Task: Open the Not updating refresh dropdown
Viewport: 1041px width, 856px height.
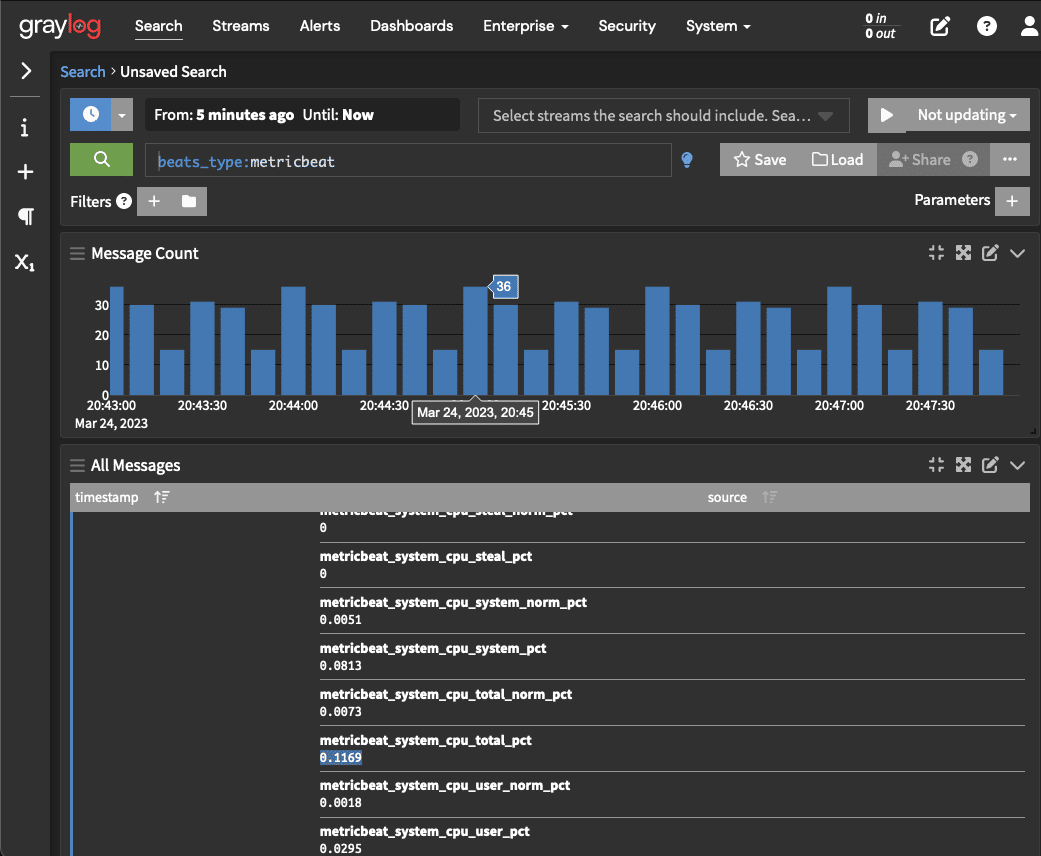Action: click(966, 115)
